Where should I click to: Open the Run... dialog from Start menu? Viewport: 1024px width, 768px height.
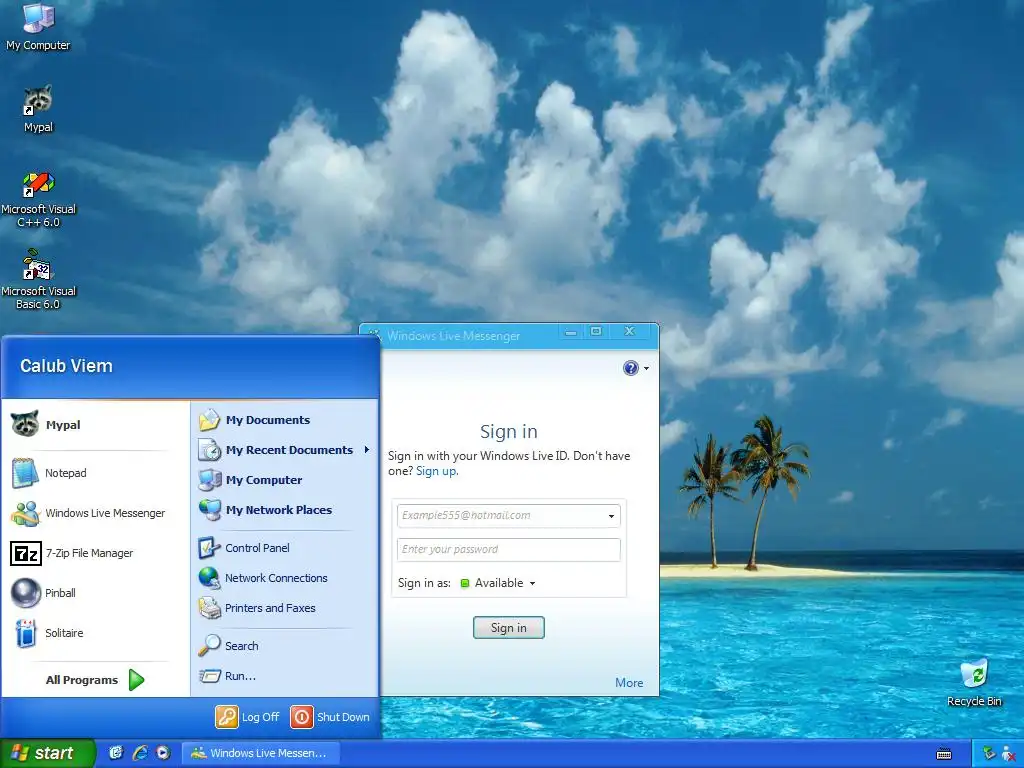coord(284,676)
